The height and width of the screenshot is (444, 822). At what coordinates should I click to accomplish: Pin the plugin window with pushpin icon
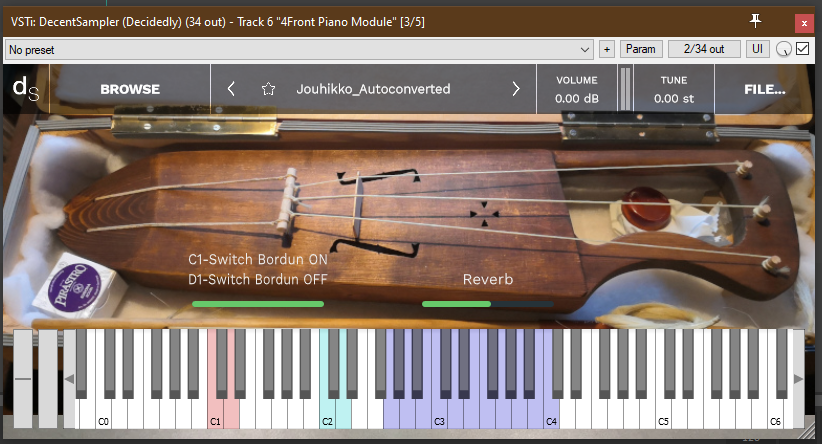click(757, 19)
